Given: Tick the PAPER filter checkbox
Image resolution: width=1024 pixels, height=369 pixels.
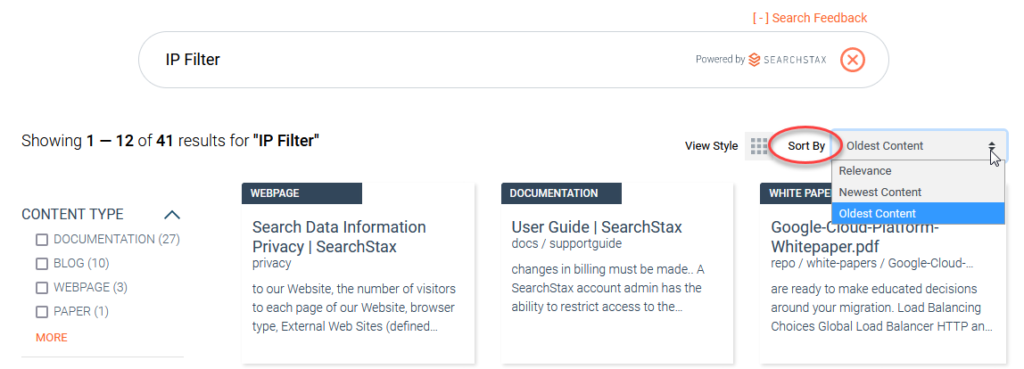Looking at the screenshot, I should pos(42,312).
